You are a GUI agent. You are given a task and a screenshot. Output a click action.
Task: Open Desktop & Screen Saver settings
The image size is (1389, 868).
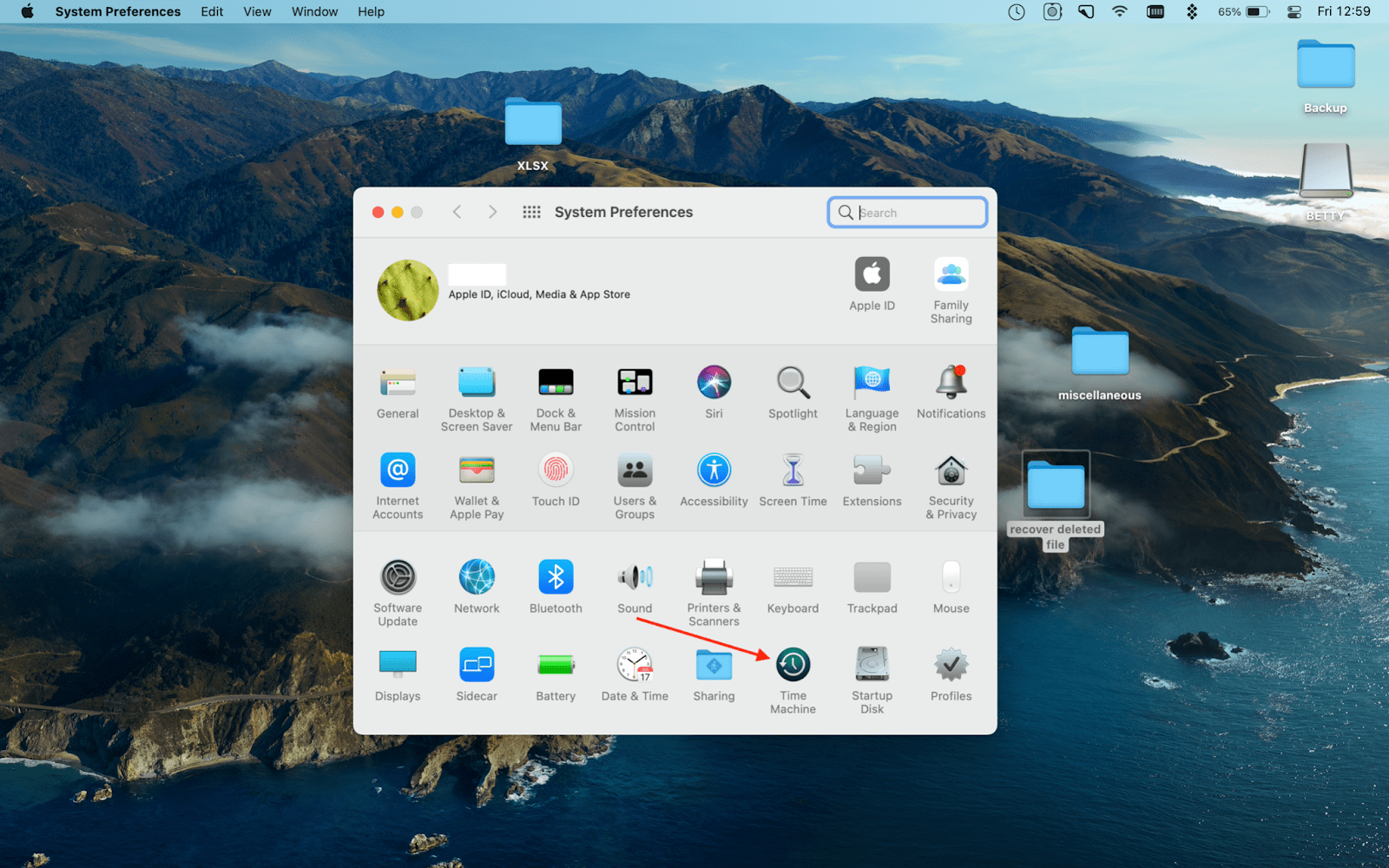click(x=477, y=399)
